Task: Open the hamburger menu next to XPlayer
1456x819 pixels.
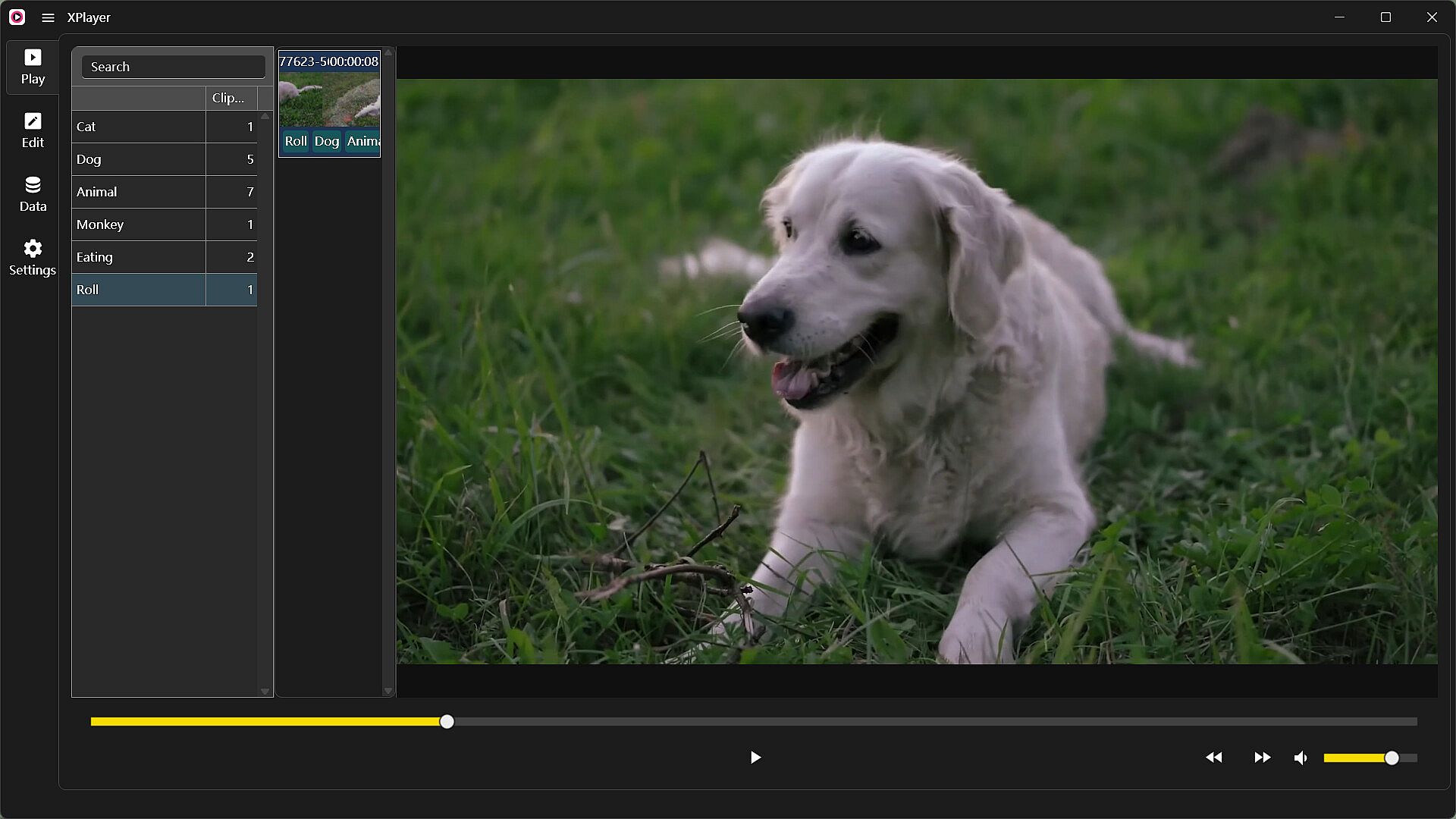Action: click(x=48, y=17)
